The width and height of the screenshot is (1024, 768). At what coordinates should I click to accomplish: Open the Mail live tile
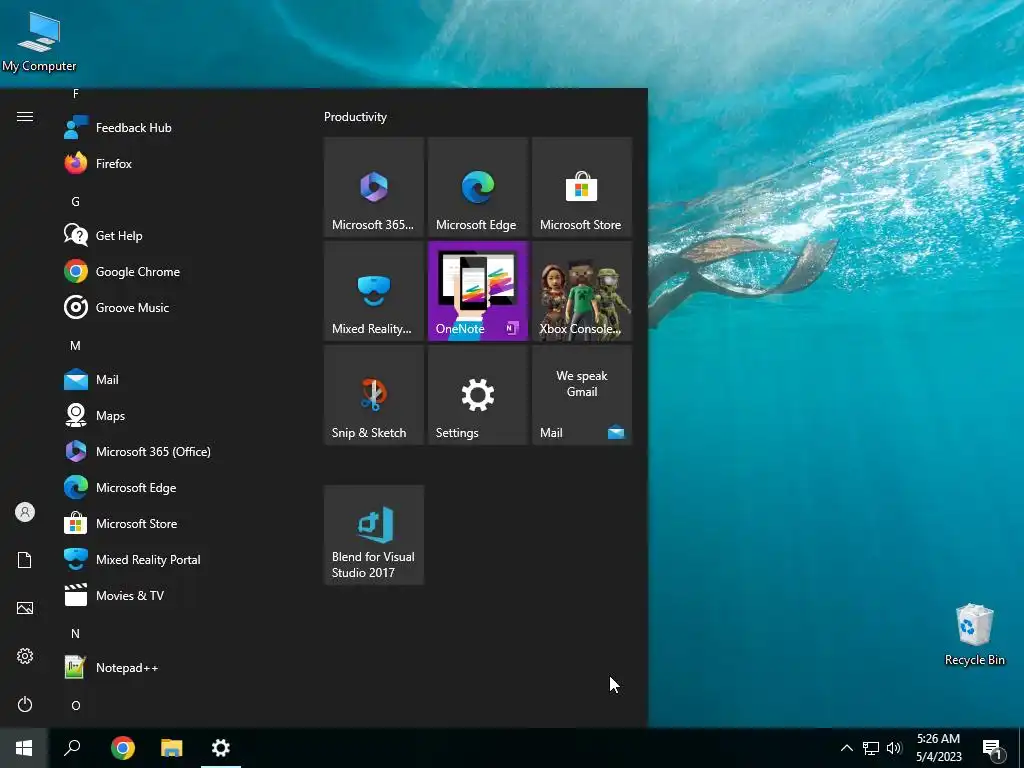pos(582,395)
